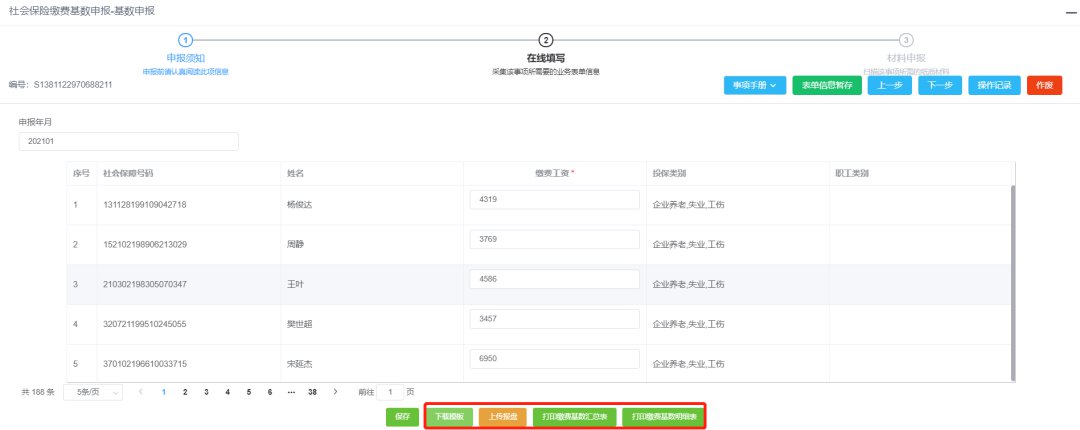Viewport: 1080px width, 430px height.
Task: Click the pagination ellipsis for more pages
Action: [x=291, y=392]
